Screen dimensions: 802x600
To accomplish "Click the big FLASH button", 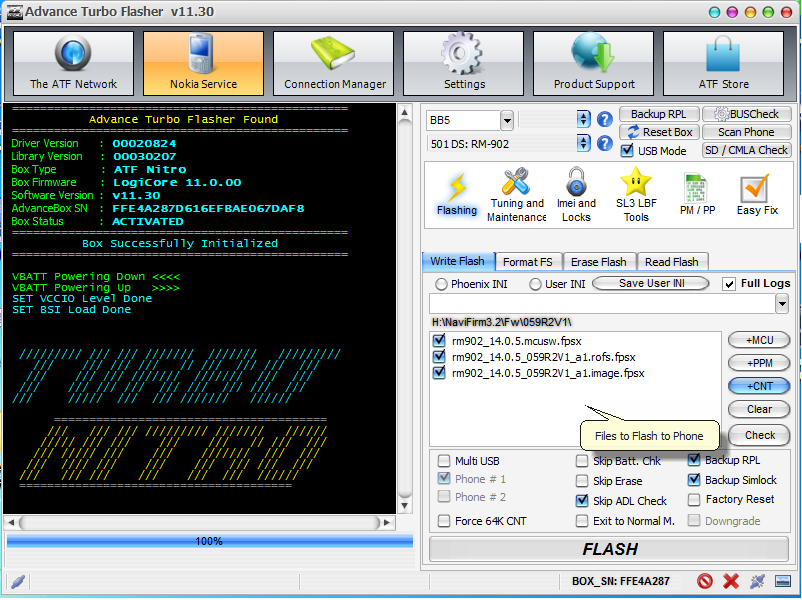I will click(609, 549).
